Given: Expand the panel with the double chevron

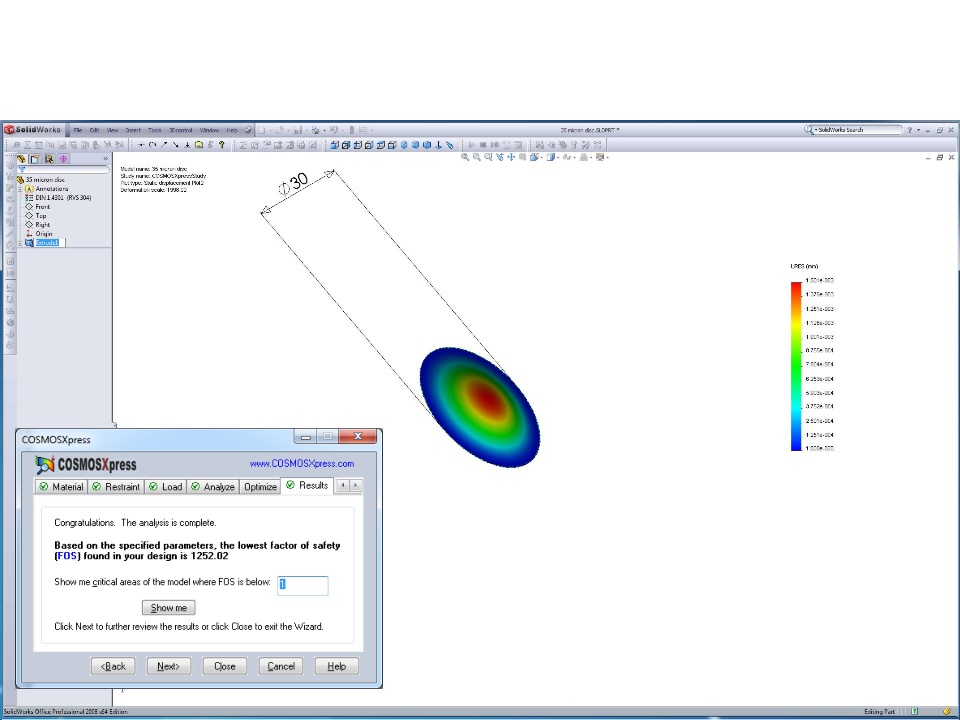Looking at the screenshot, I should click(105, 159).
